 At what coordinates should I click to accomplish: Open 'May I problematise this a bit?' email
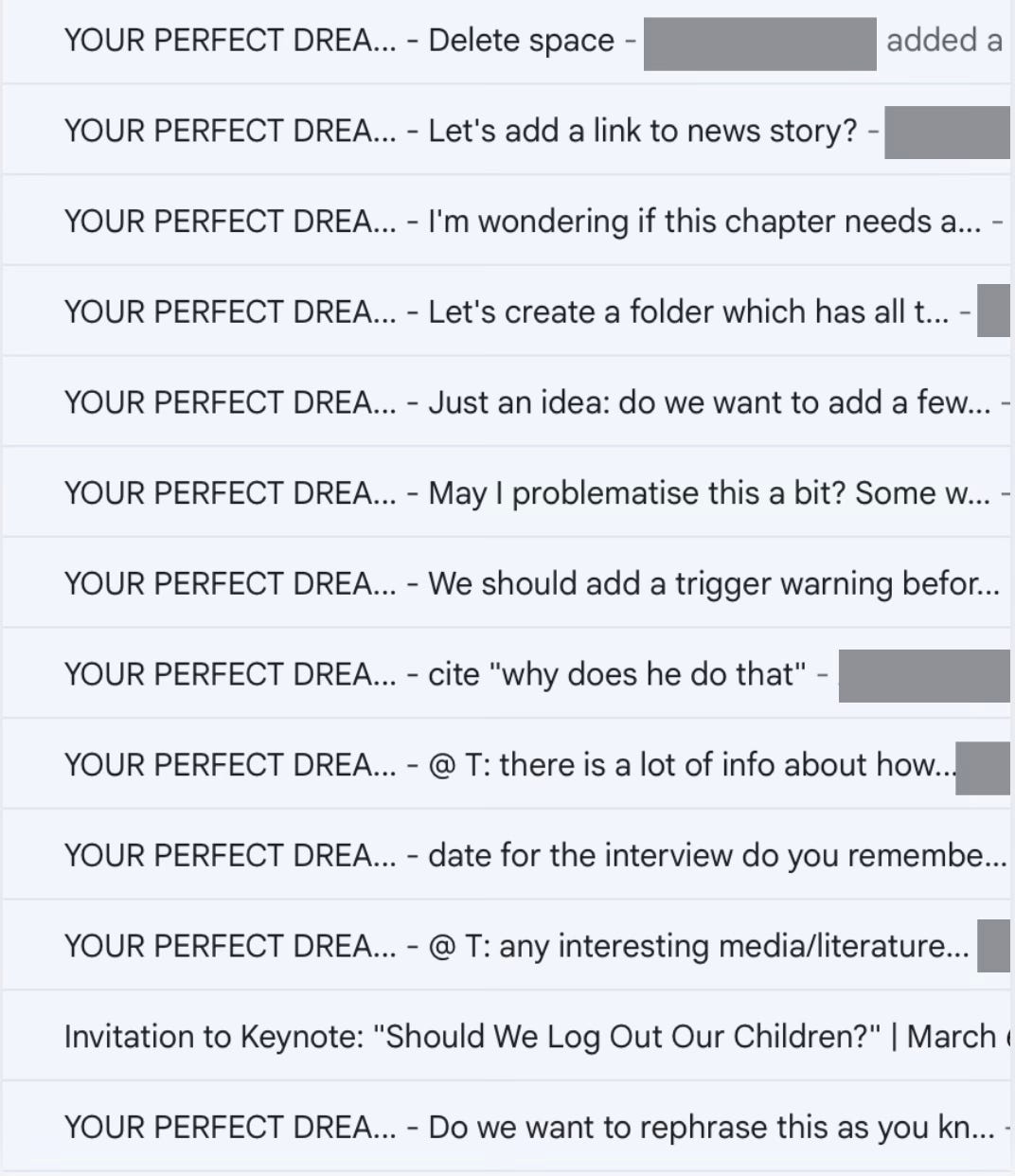tap(508, 492)
